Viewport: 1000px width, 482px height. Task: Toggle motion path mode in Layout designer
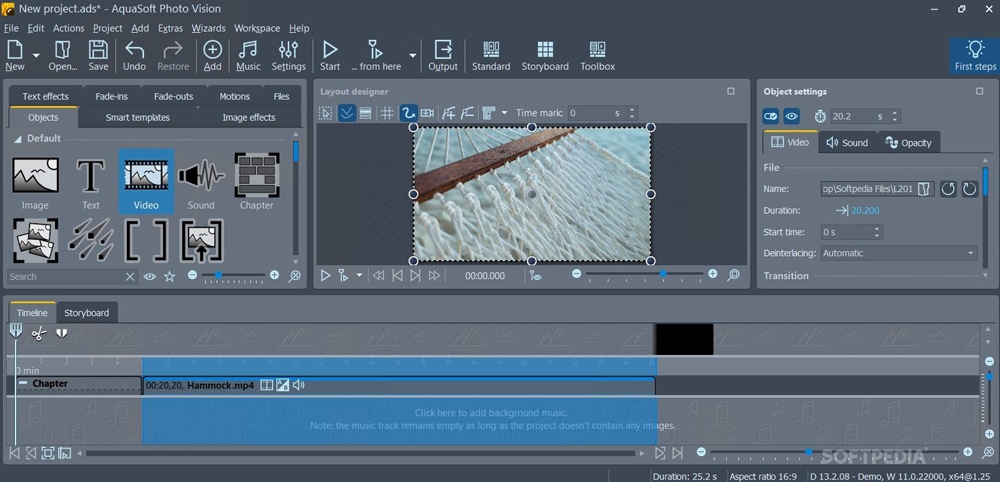tap(408, 113)
